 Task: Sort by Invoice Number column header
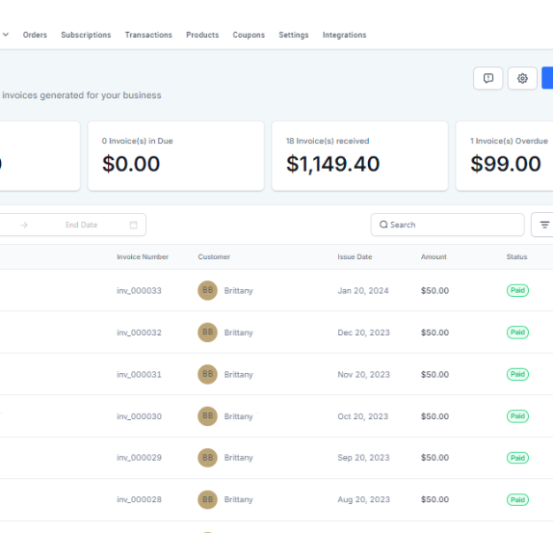pyautogui.click(x=142, y=257)
